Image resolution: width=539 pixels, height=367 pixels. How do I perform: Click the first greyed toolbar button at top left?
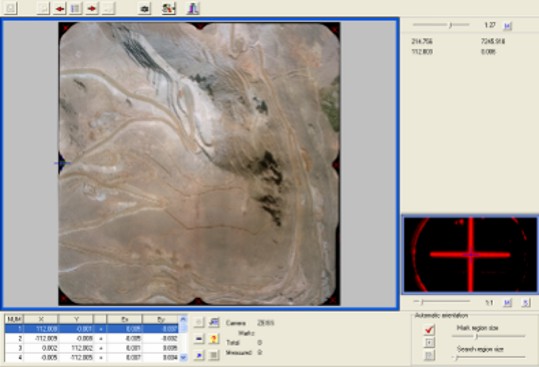coord(11,9)
